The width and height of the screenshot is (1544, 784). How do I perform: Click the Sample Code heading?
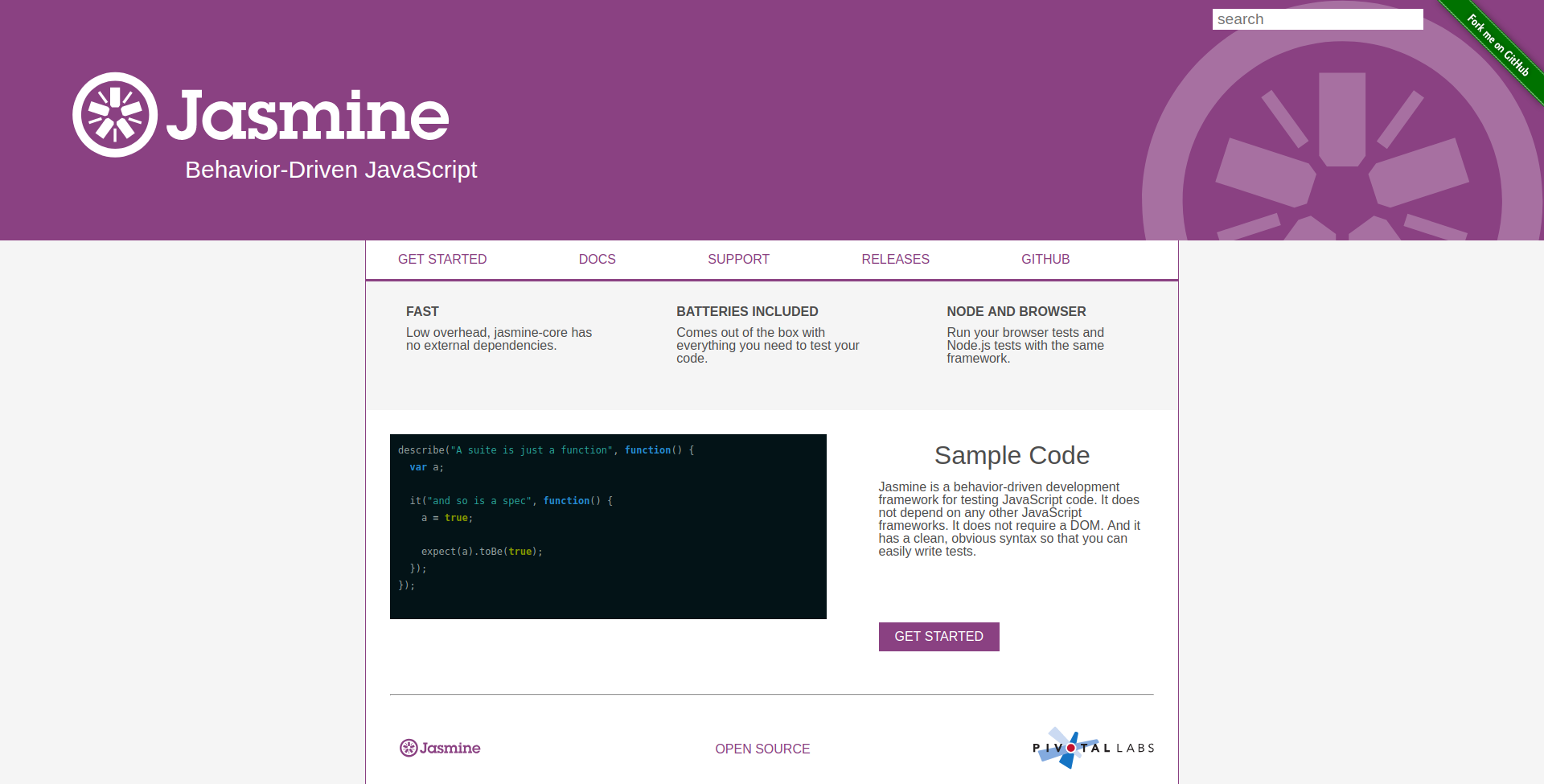point(1012,455)
